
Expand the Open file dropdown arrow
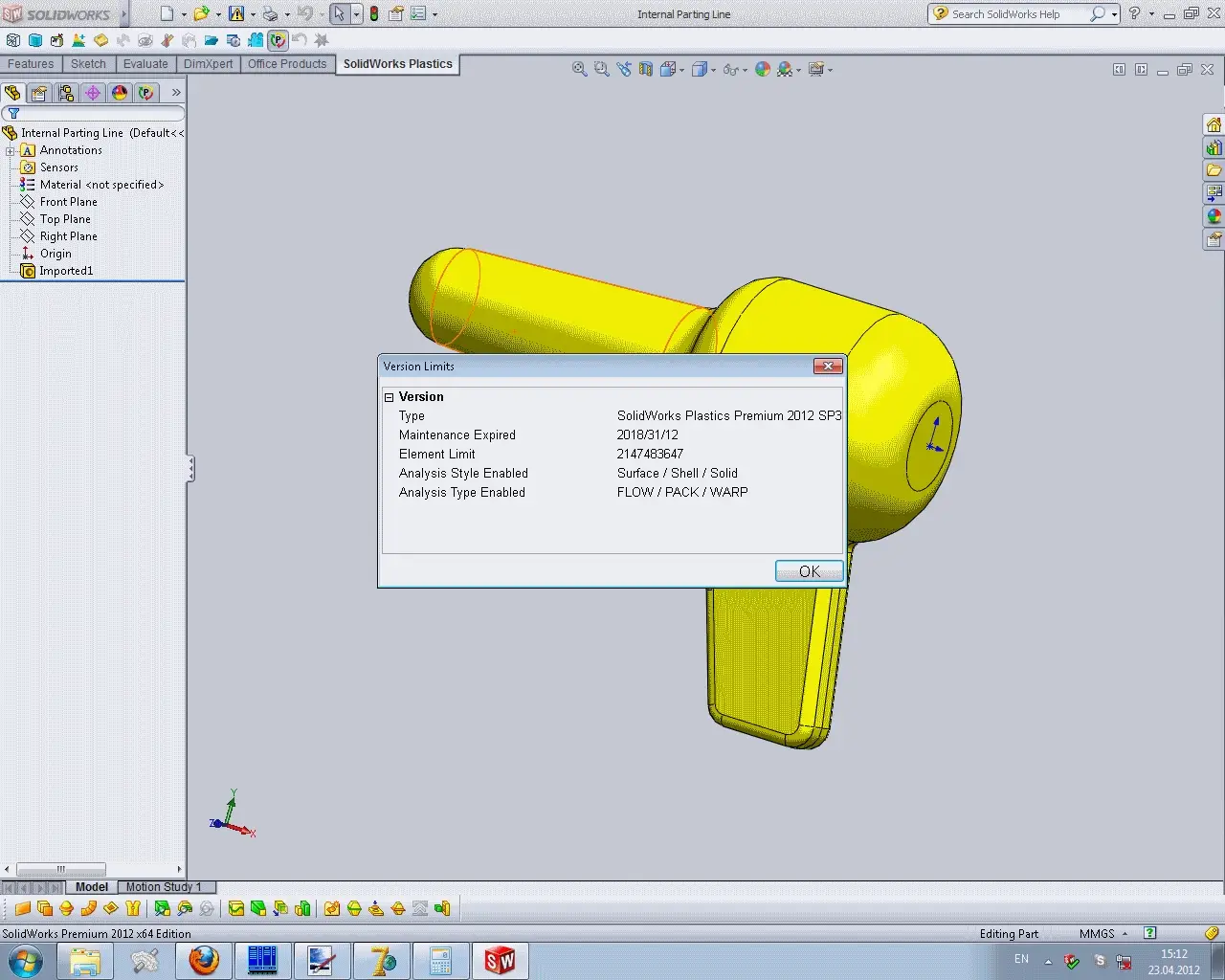218,14
